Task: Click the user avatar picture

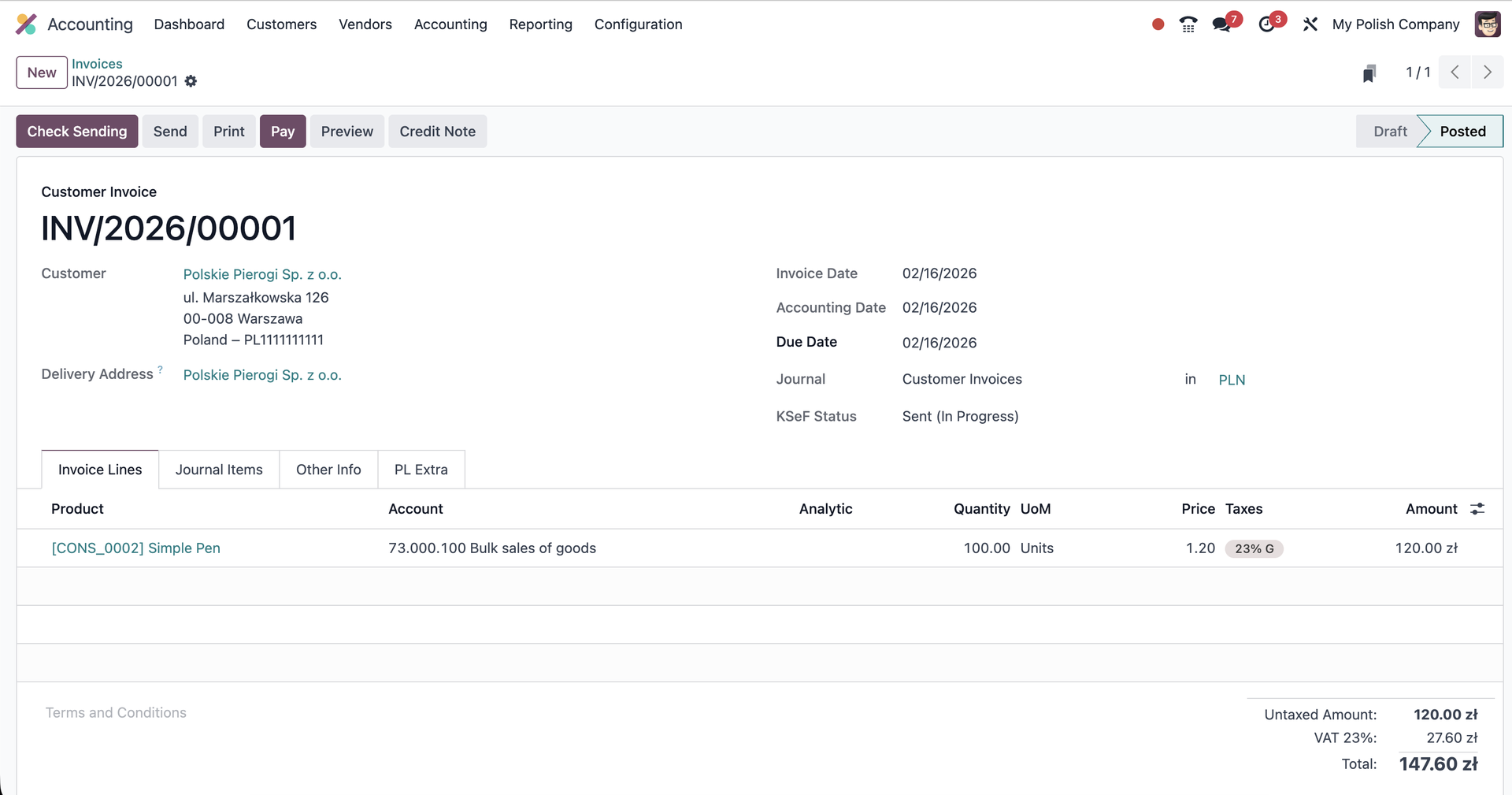Action: 1488,24
